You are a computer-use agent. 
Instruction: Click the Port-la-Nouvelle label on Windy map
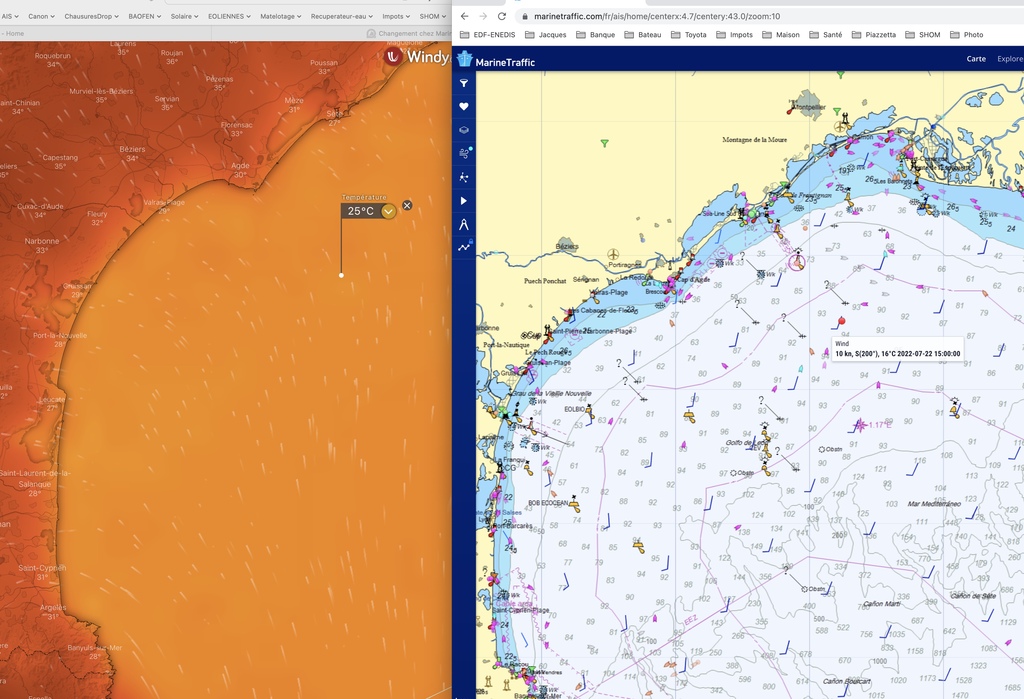(x=60, y=336)
